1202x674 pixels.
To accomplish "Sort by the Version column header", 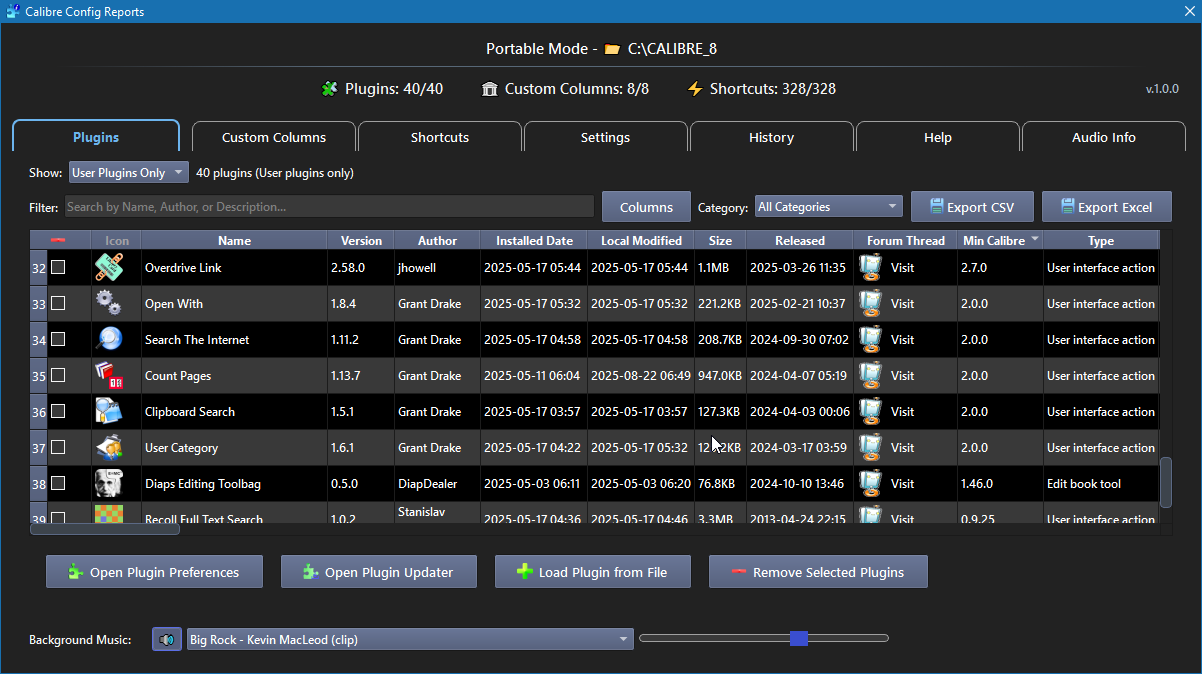I will coord(361,240).
